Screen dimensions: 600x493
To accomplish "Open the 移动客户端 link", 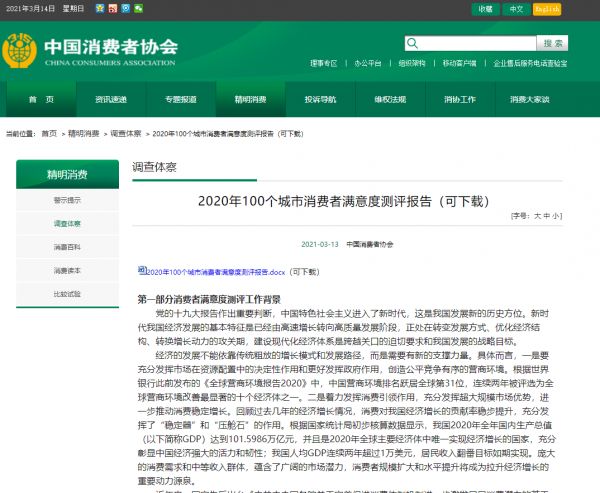I will pos(459,64).
